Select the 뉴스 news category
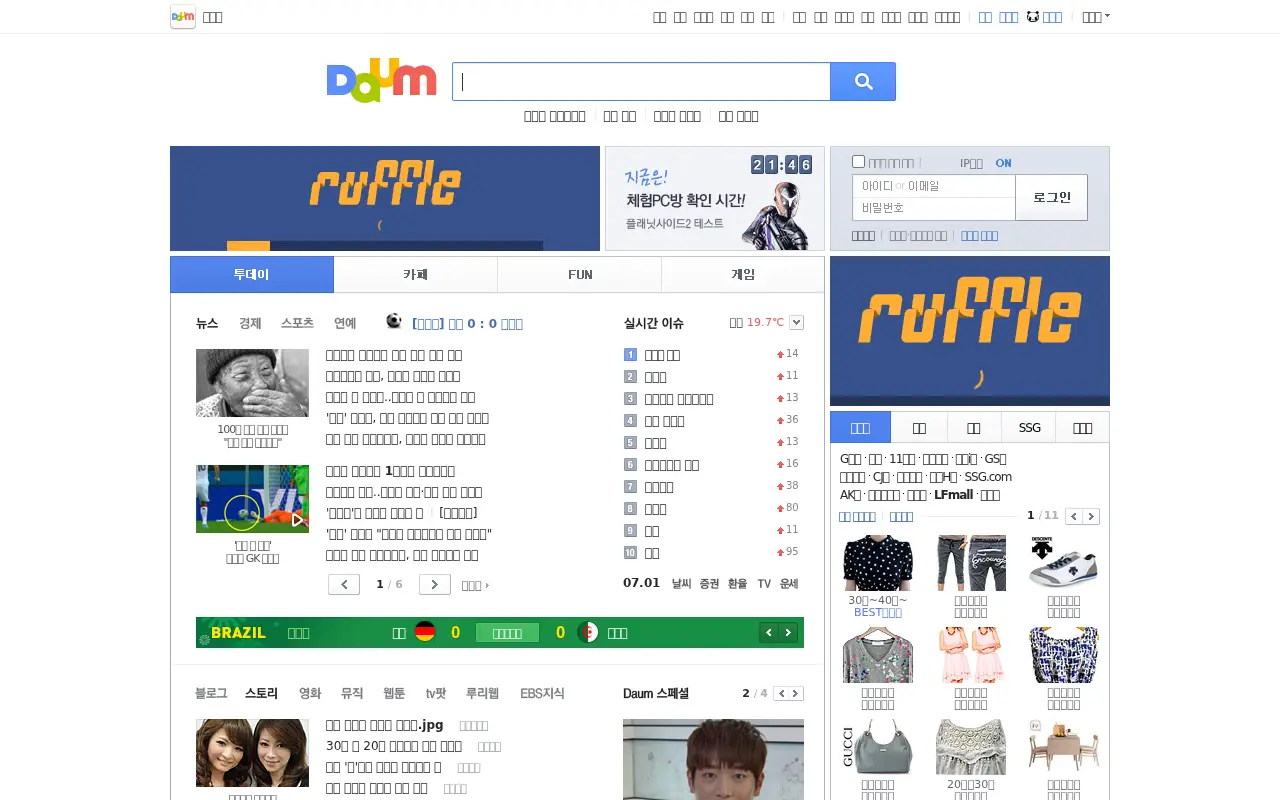 (207, 323)
